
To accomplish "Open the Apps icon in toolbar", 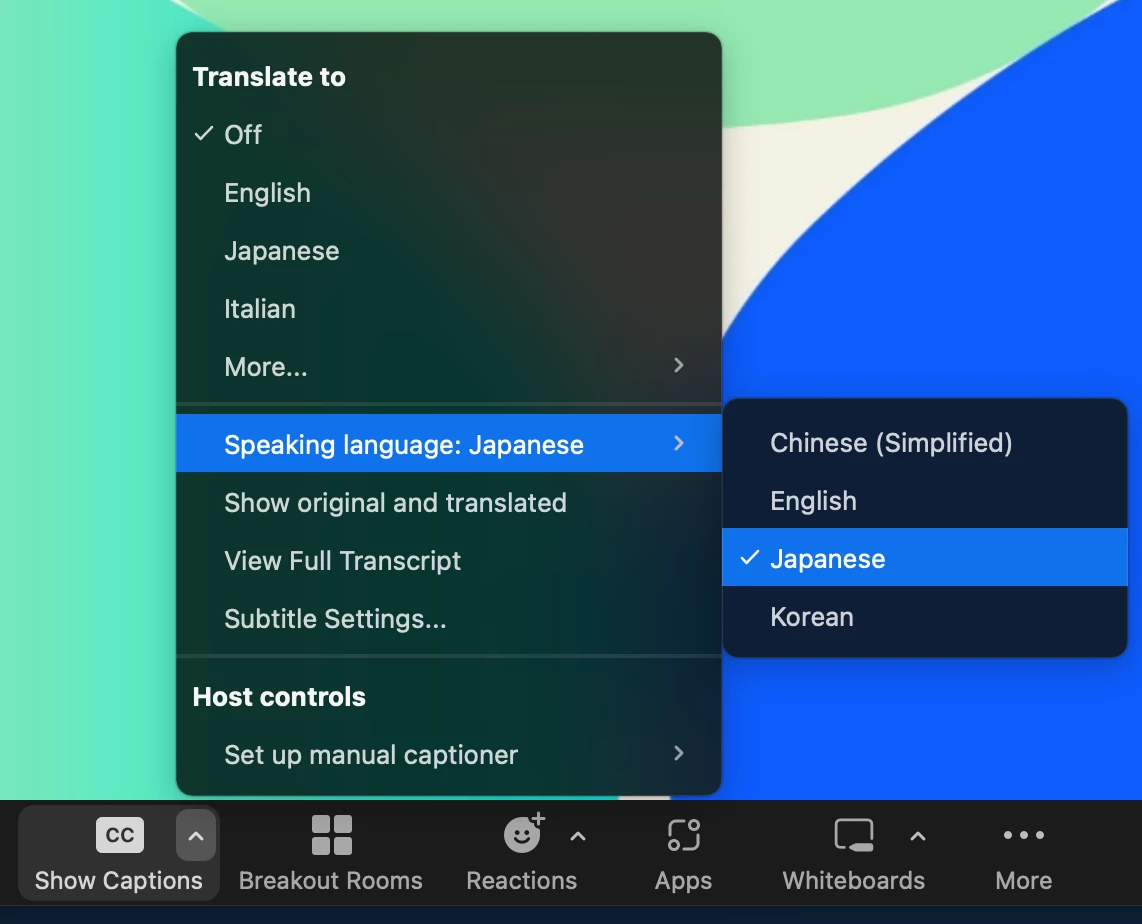I will point(683,834).
